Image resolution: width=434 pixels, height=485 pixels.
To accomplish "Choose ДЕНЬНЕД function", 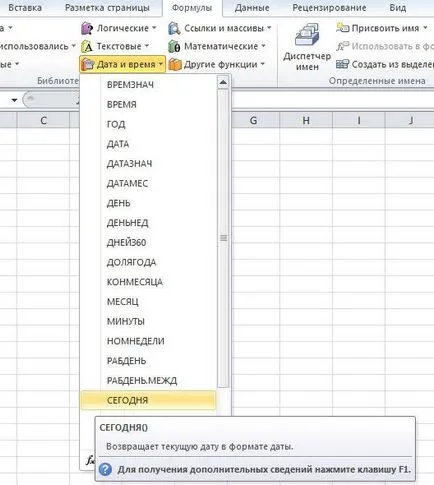I will tap(149, 223).
